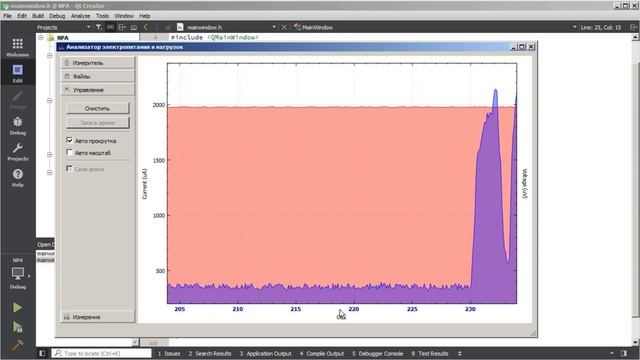
Task: Open Design mode in the sidebar
Action: pyautogui.click(x=18, y=100)
